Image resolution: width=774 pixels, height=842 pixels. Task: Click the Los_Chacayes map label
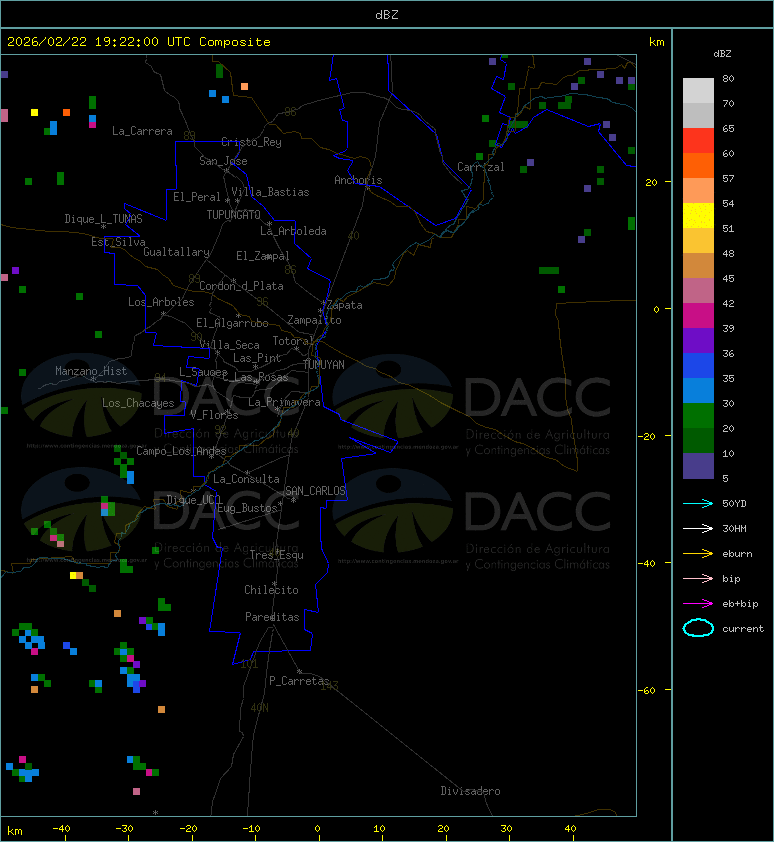139,403
